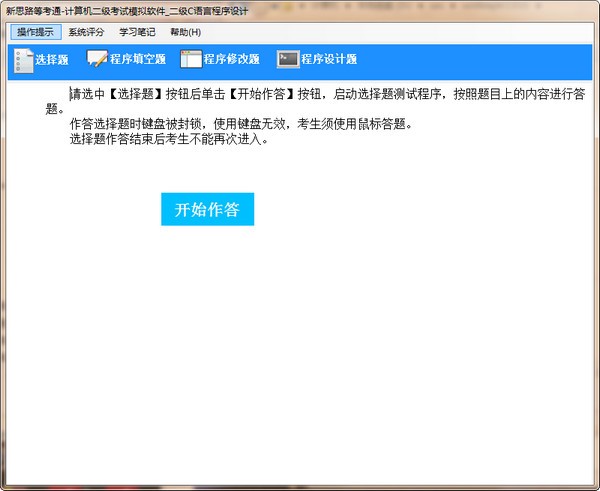Image resolution: width=600 pixels, height=491 pixels.
Task: Click the window title 新思路等考通
Action: click(127, 11)
